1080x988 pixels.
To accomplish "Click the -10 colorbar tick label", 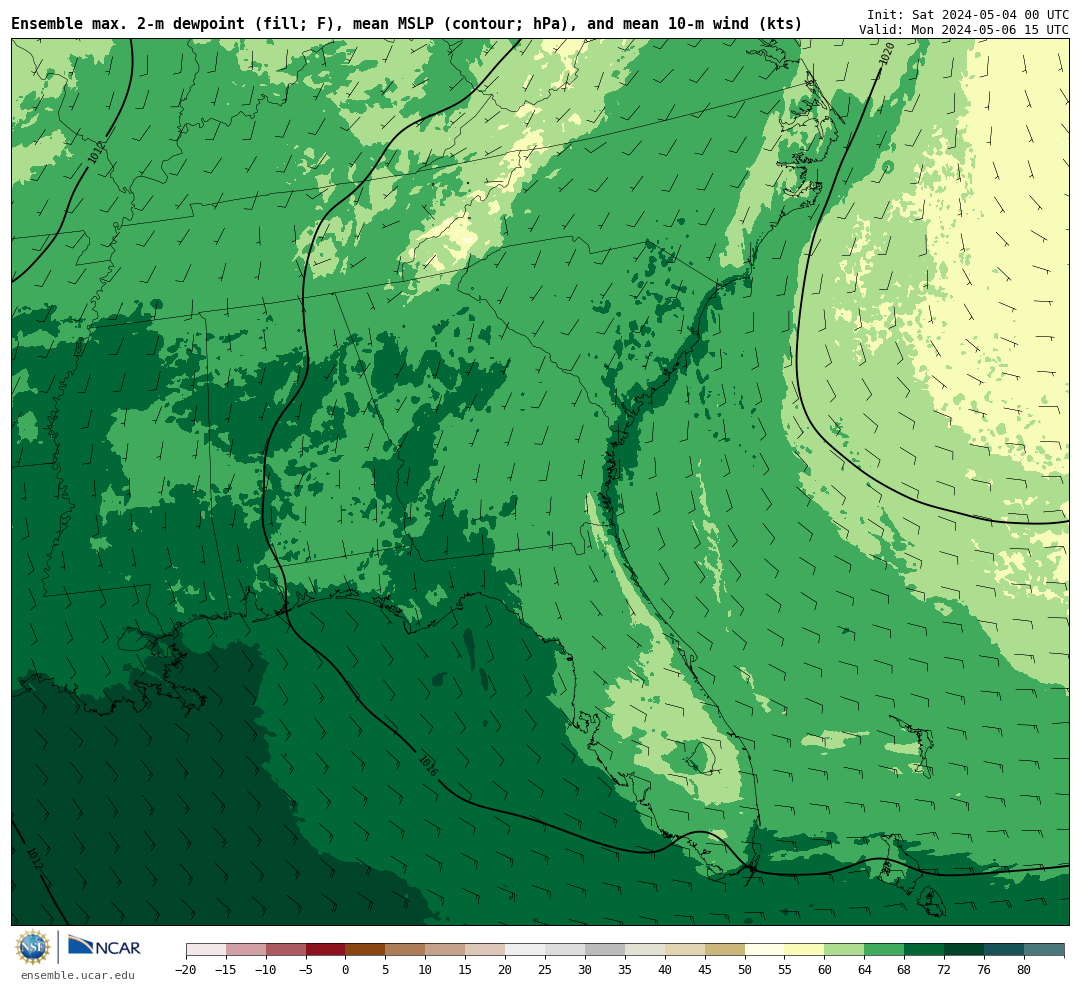I will point(266,970).
